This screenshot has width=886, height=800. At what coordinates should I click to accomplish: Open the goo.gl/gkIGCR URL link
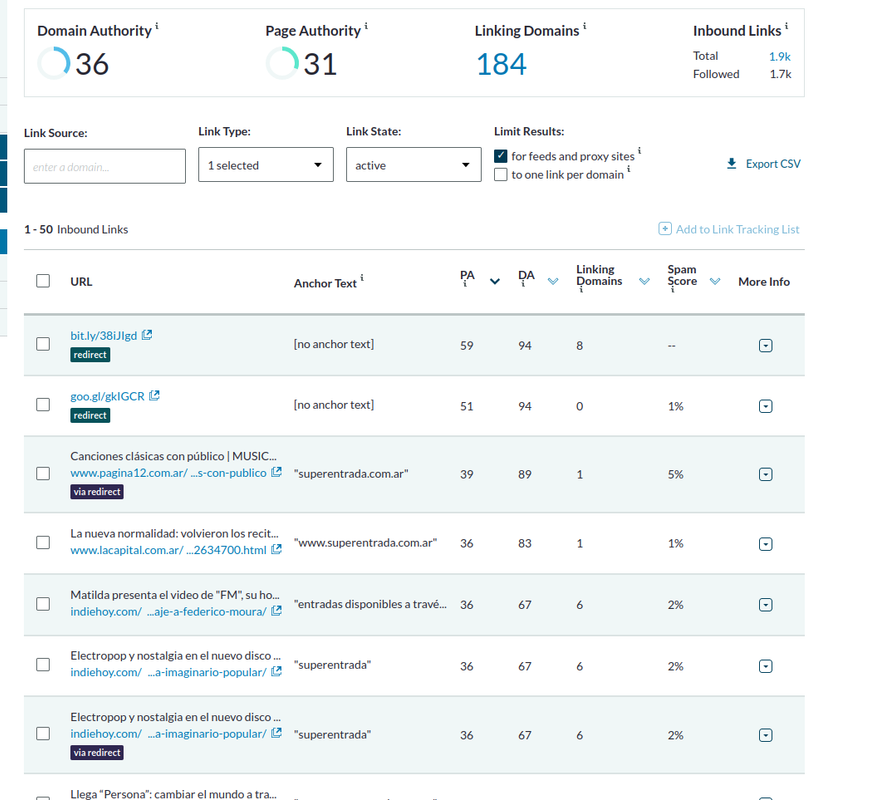point(107,396)
